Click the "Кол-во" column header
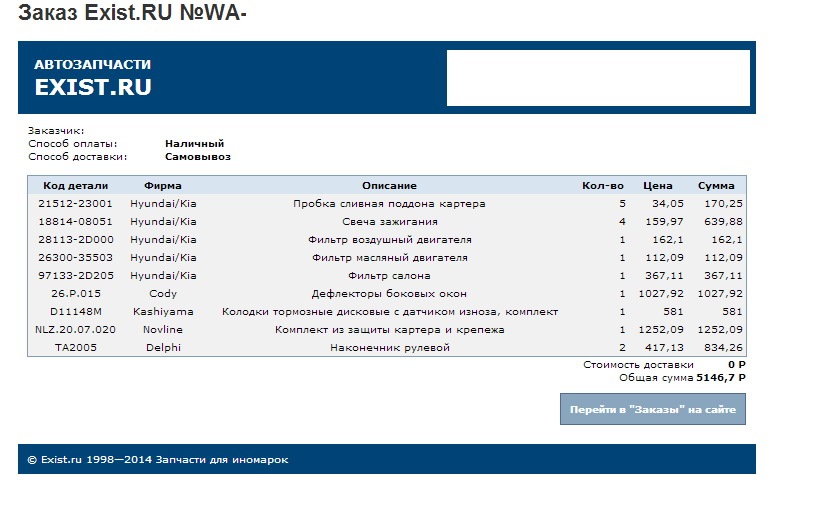Screen dimensions: 829x523 coord(603,186)
